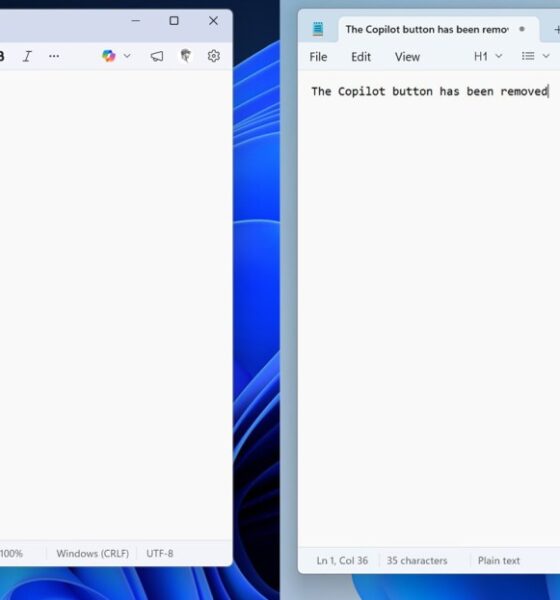Open the File menu in right Notepad
Screen dimensions: 560x600
(318, 57)
